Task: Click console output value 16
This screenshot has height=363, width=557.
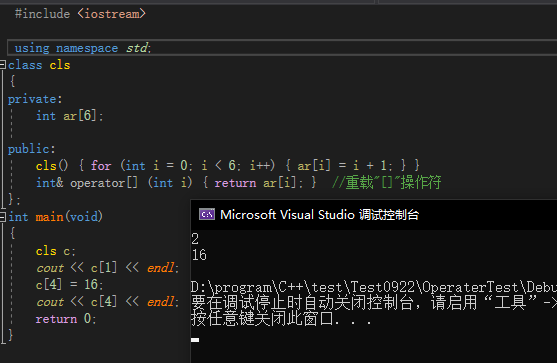Action: click(x=199, y=255)
